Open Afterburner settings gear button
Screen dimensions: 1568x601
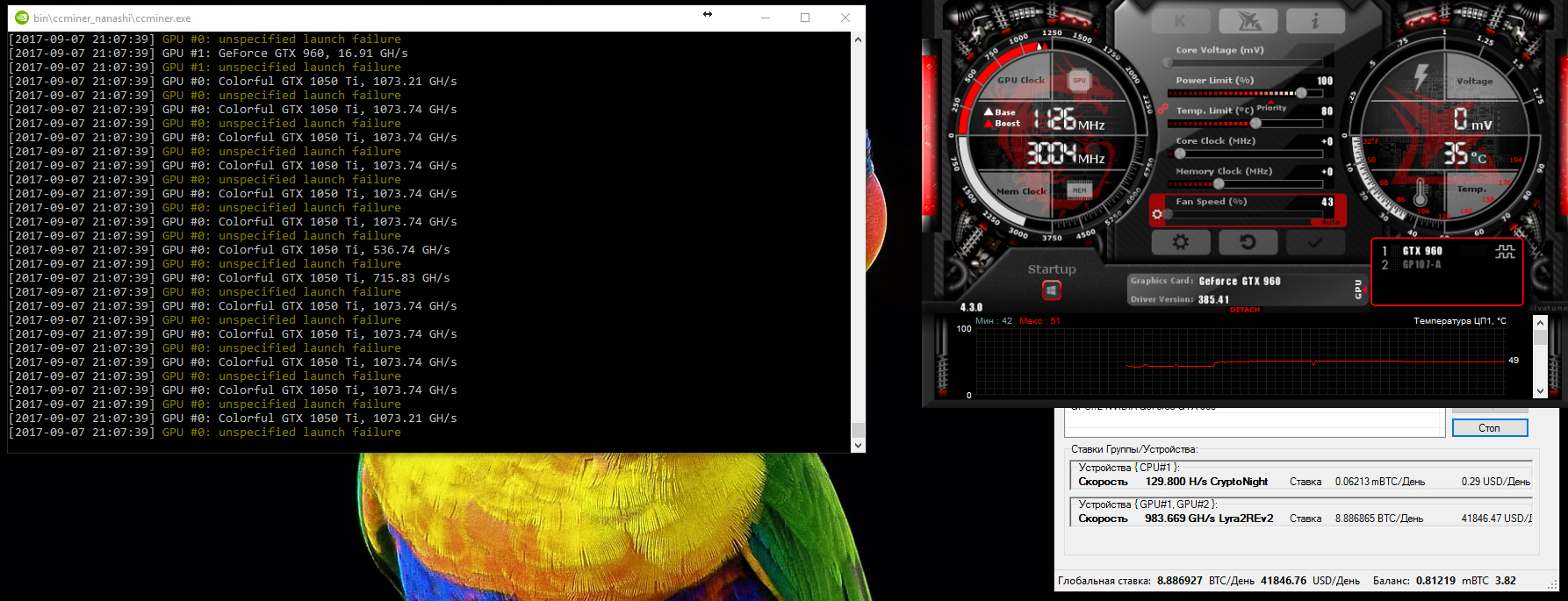click(x=1181, y=242)
